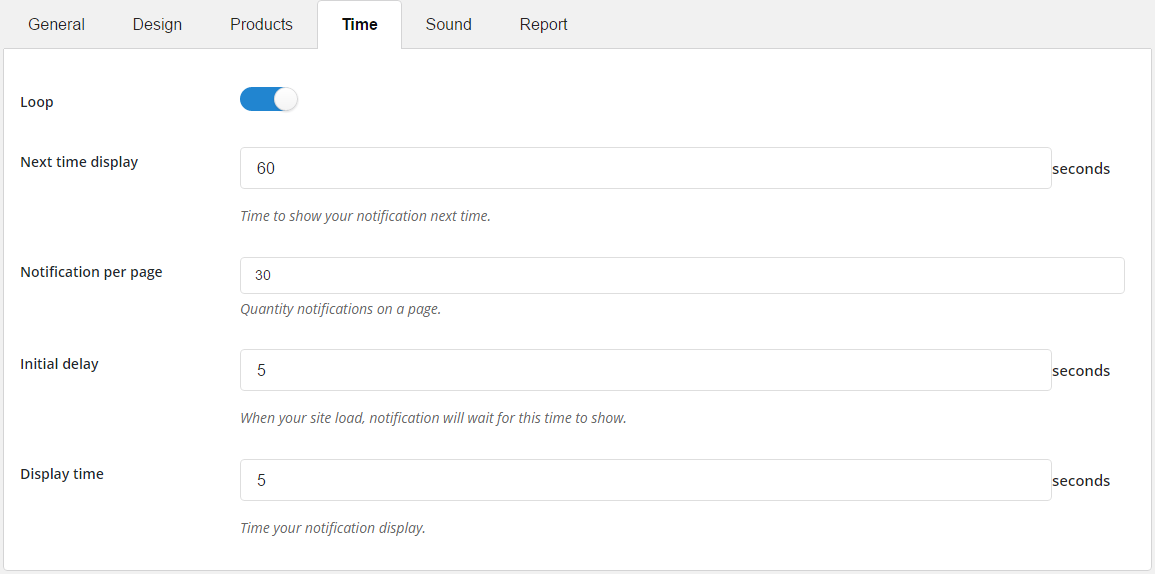Open the Report tab

pos(543,24)
